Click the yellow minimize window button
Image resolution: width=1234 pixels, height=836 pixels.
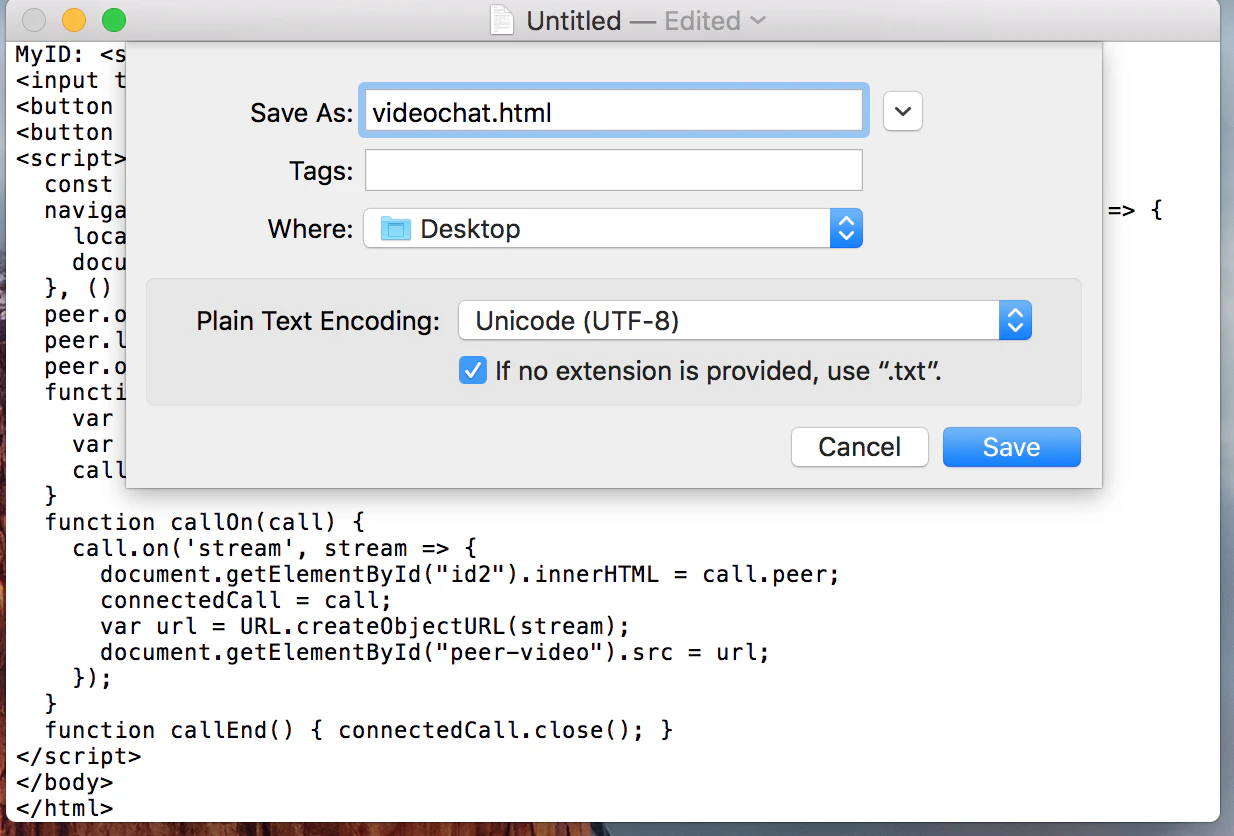(x=73, y=20)
